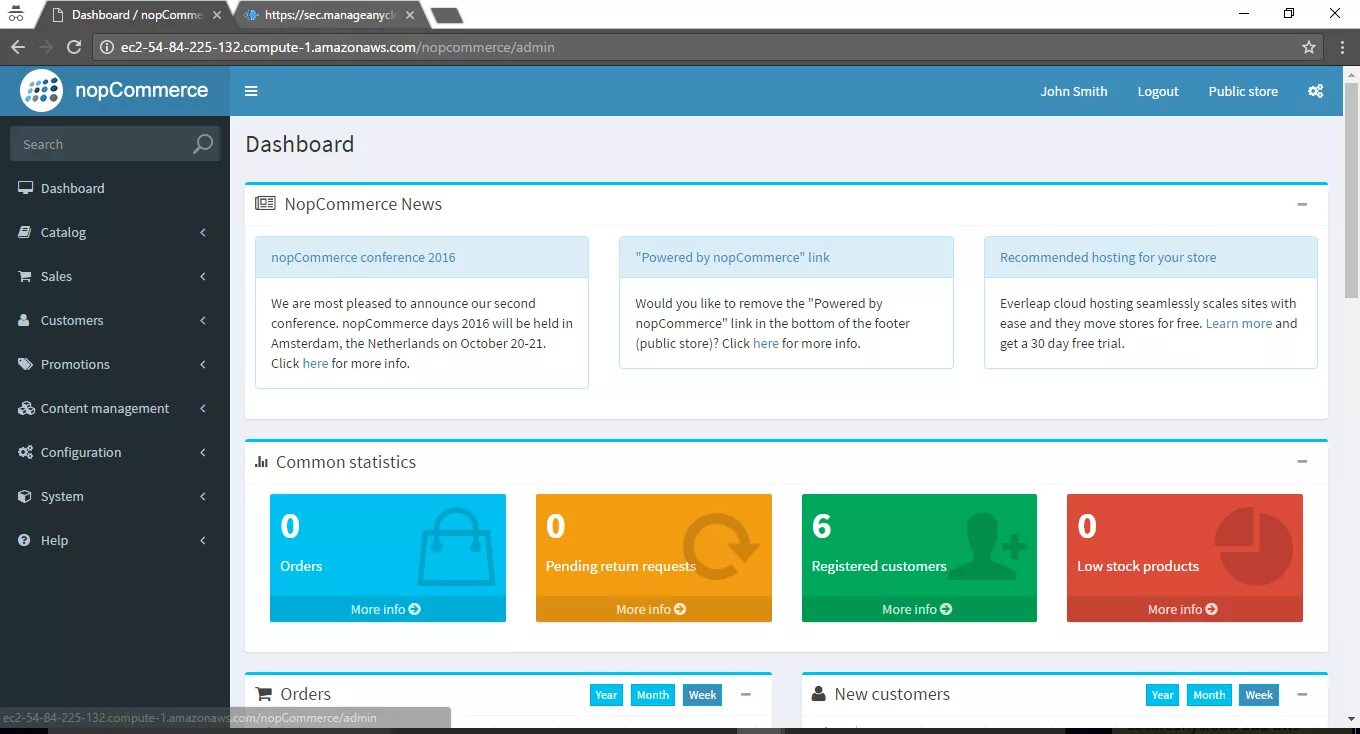
Task: Click the Dashboard monitor icon in sidebar
Action: click(x=24, y=188)
